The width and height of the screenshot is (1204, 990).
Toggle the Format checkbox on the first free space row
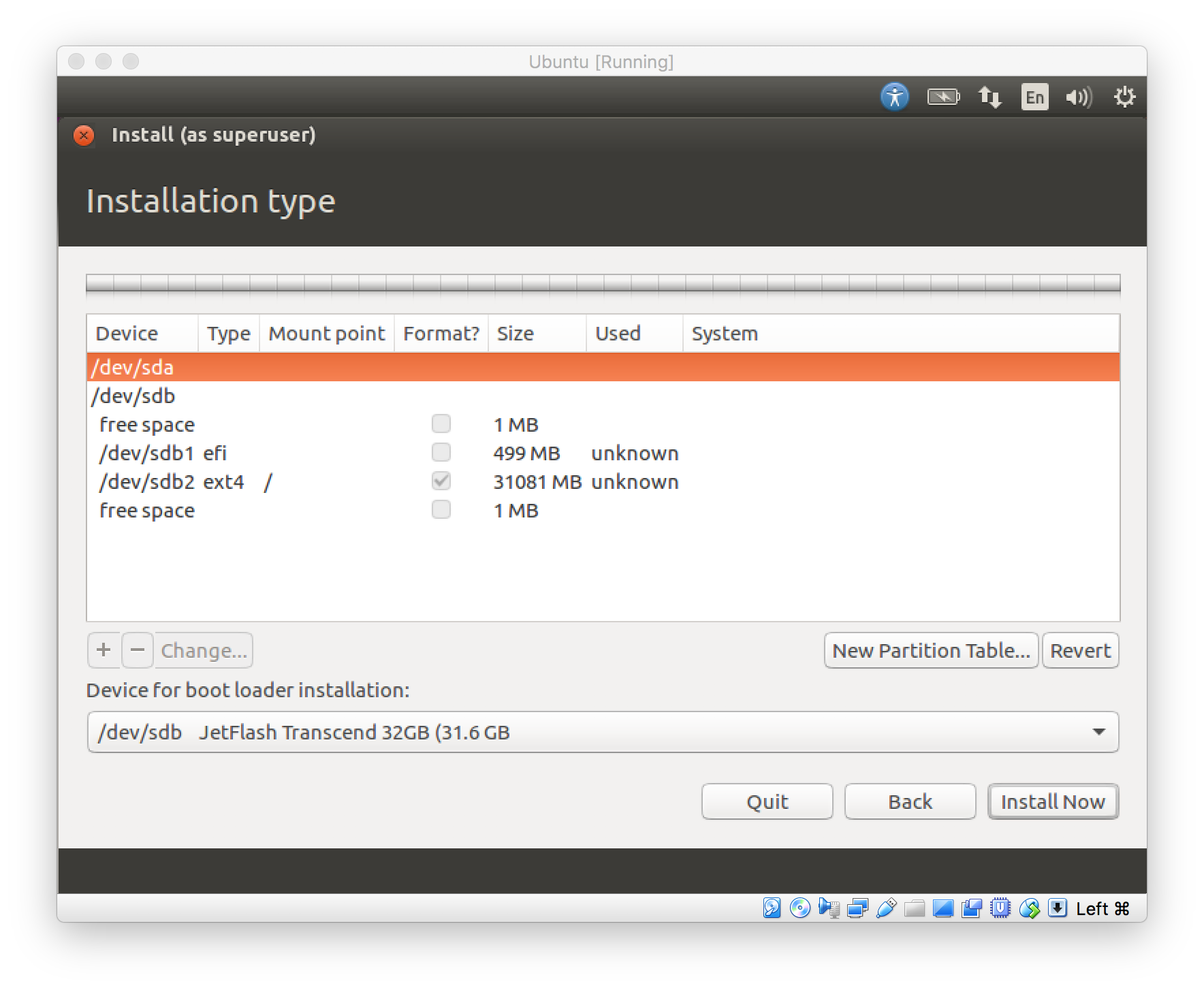point(441,424)
